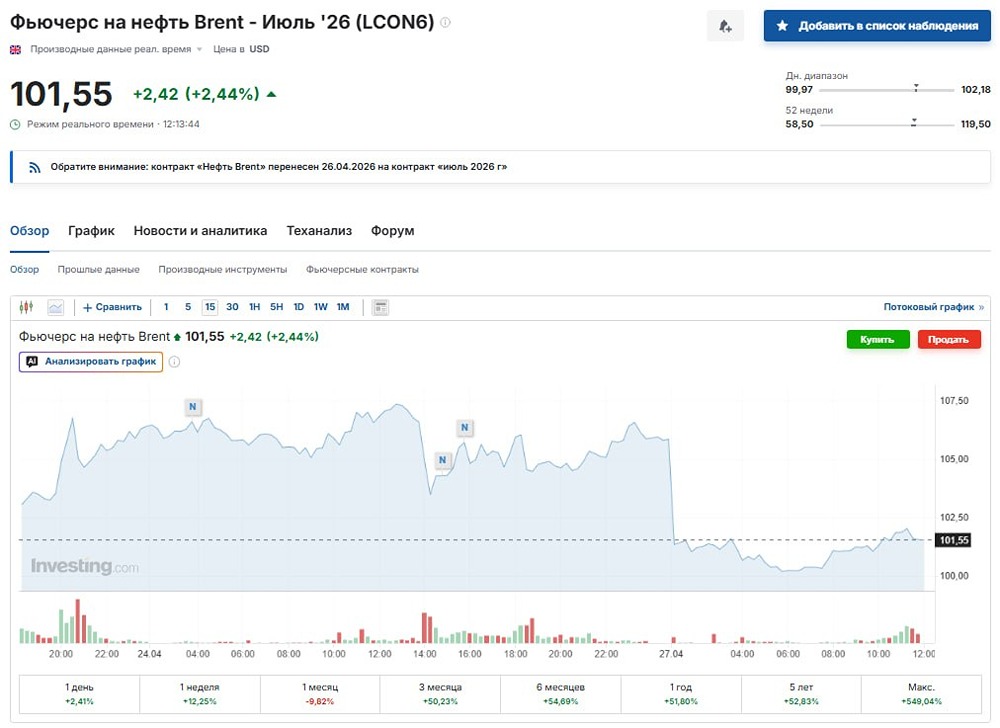1000x728 pixels.
Task: Click Добавить в список наблюдения button
Action: point(877,26)
